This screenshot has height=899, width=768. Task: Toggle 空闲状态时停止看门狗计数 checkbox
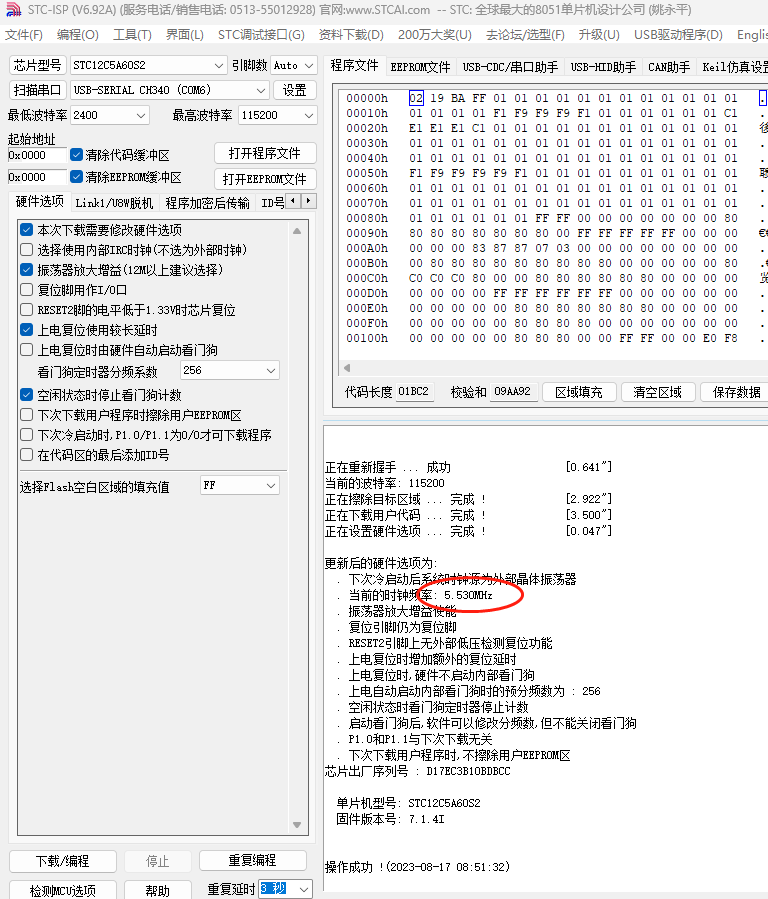pos(26,395)
